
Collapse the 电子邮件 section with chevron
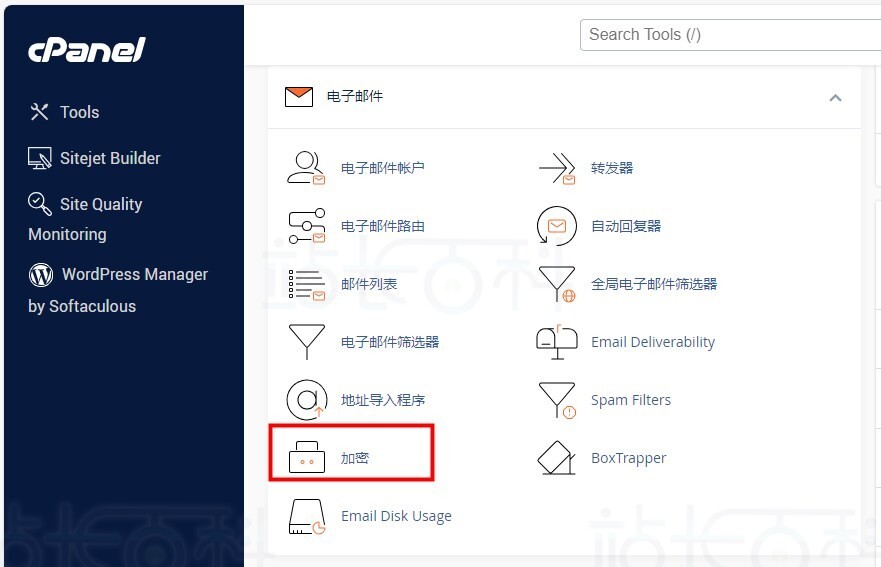coord(835,98)
